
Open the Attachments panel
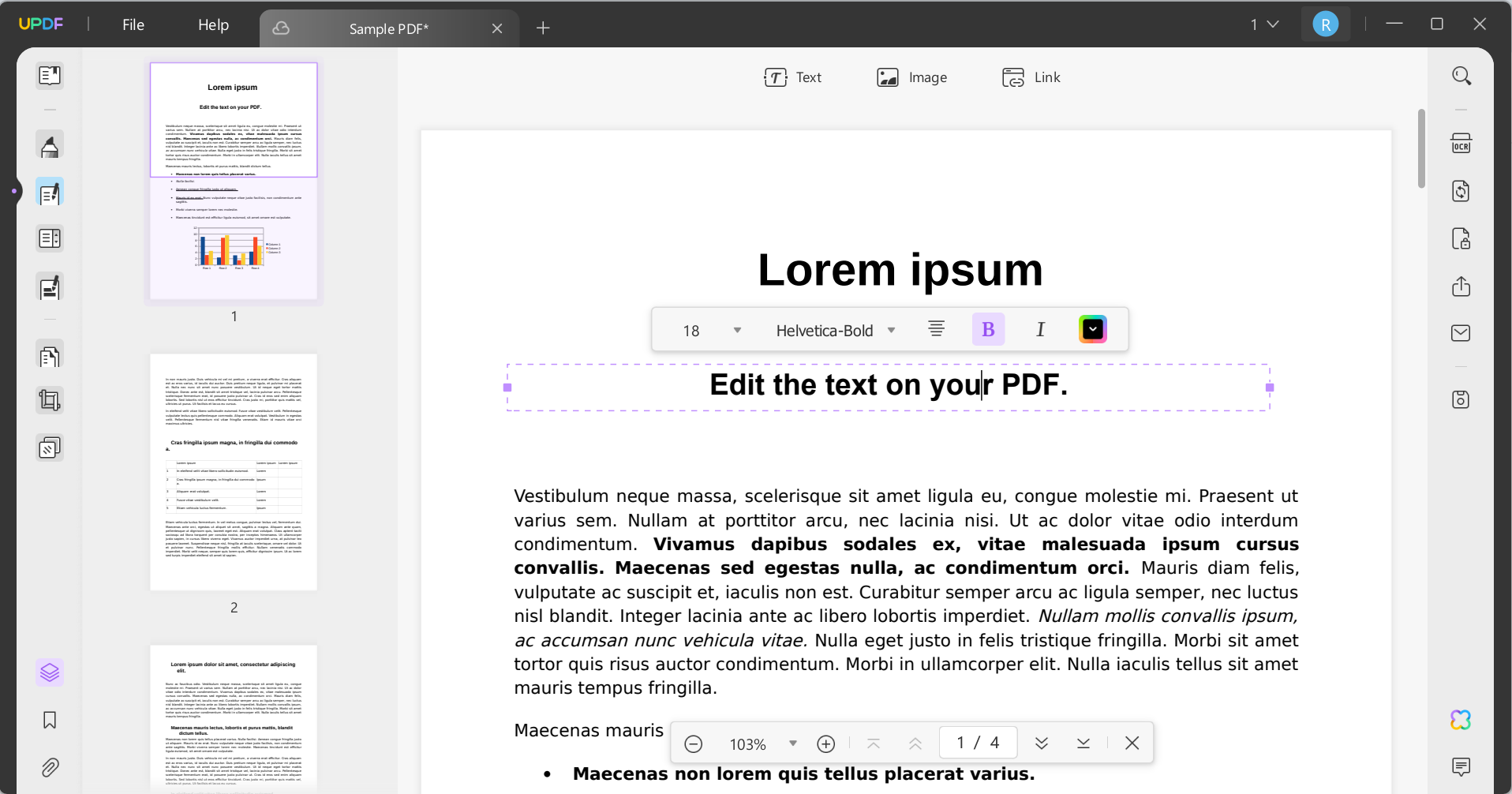pyautogui.click(x=50, y=767)
